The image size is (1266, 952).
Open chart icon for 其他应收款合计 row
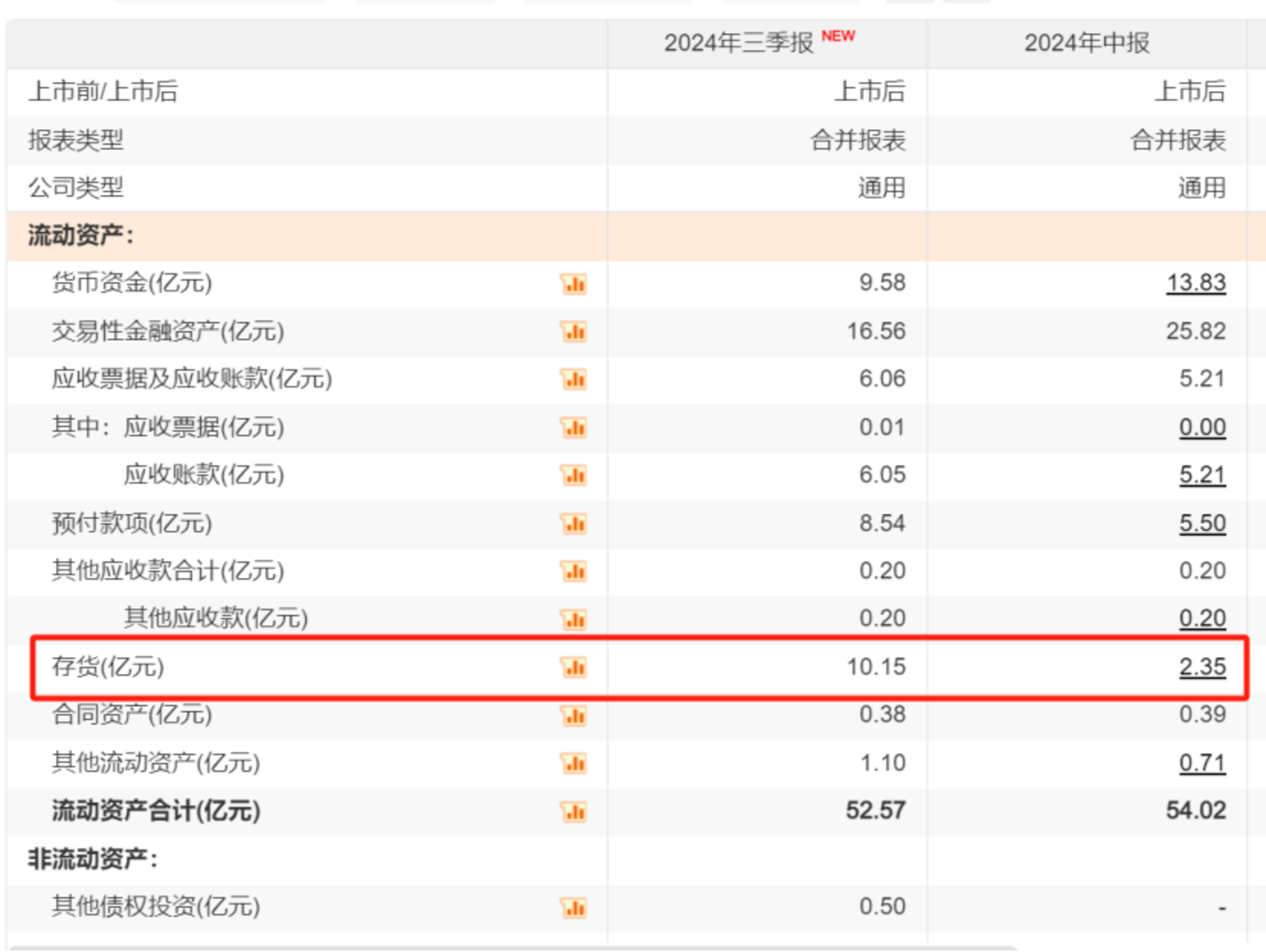pyautogui.click(x=574, y=572)
